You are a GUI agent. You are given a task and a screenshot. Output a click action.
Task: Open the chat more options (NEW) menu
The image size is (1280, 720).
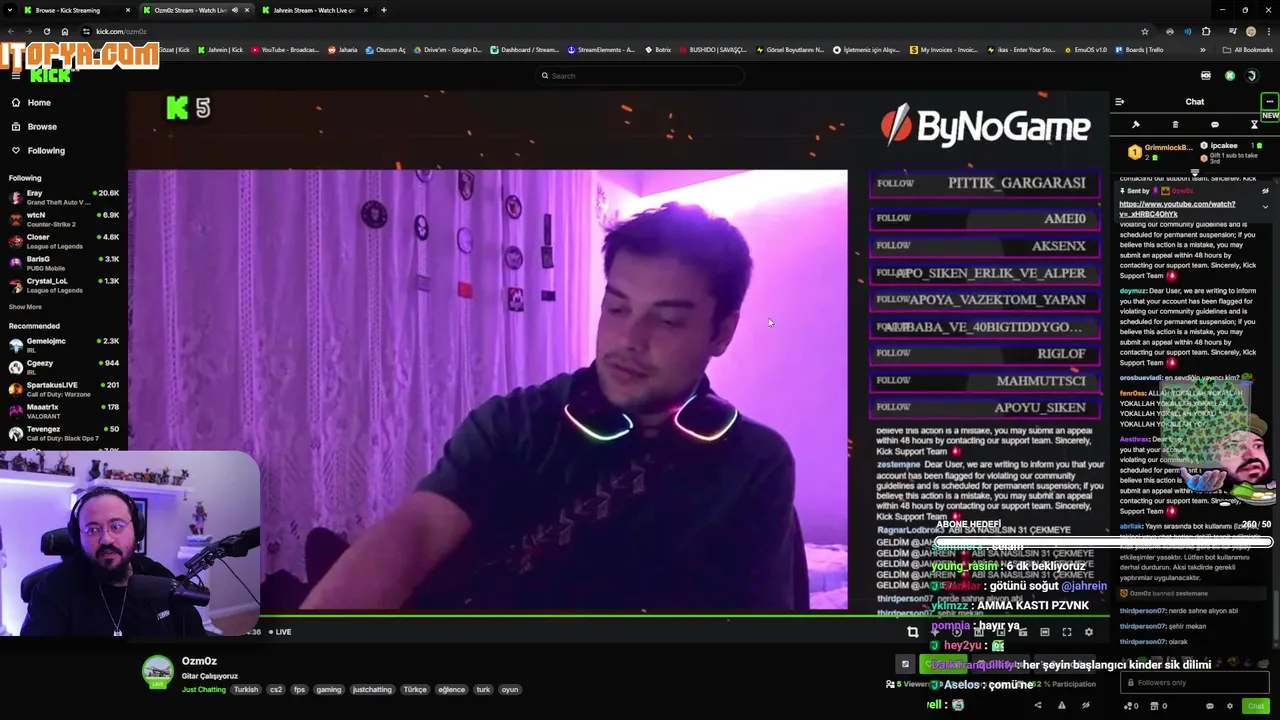(1269, 101)
